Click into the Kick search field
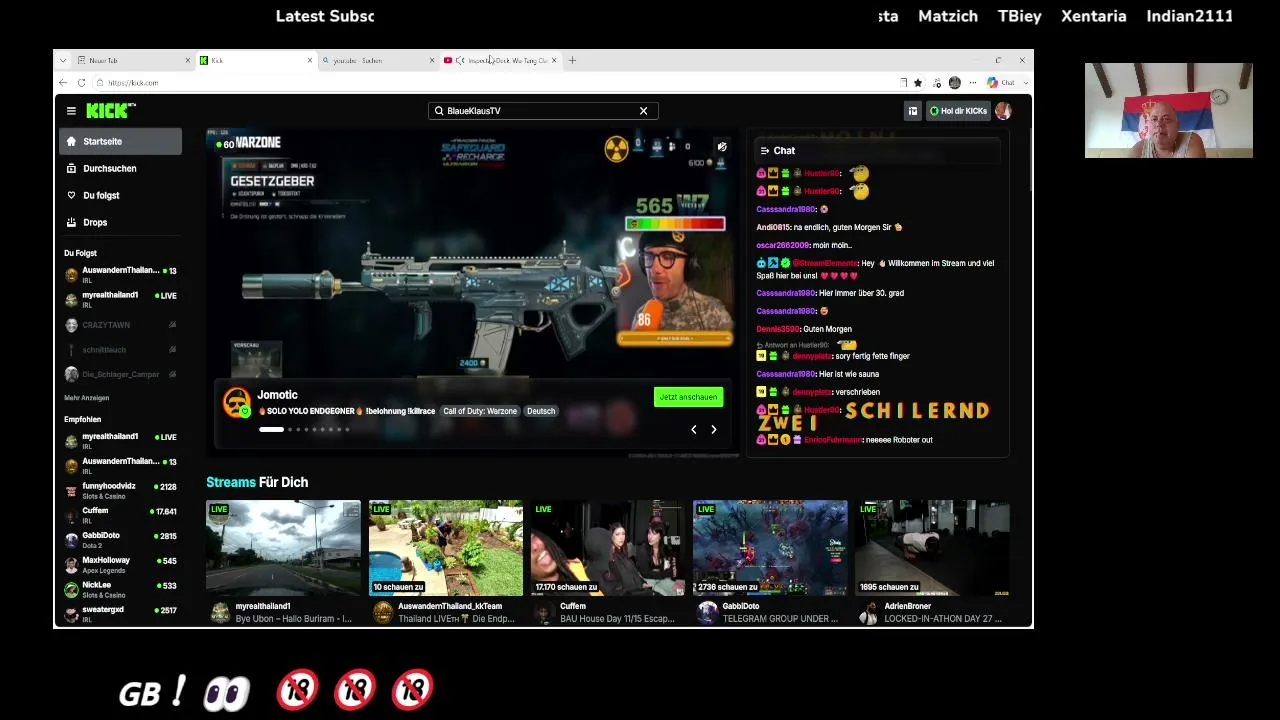This screenshot has height=720, width=1280. 543,111
